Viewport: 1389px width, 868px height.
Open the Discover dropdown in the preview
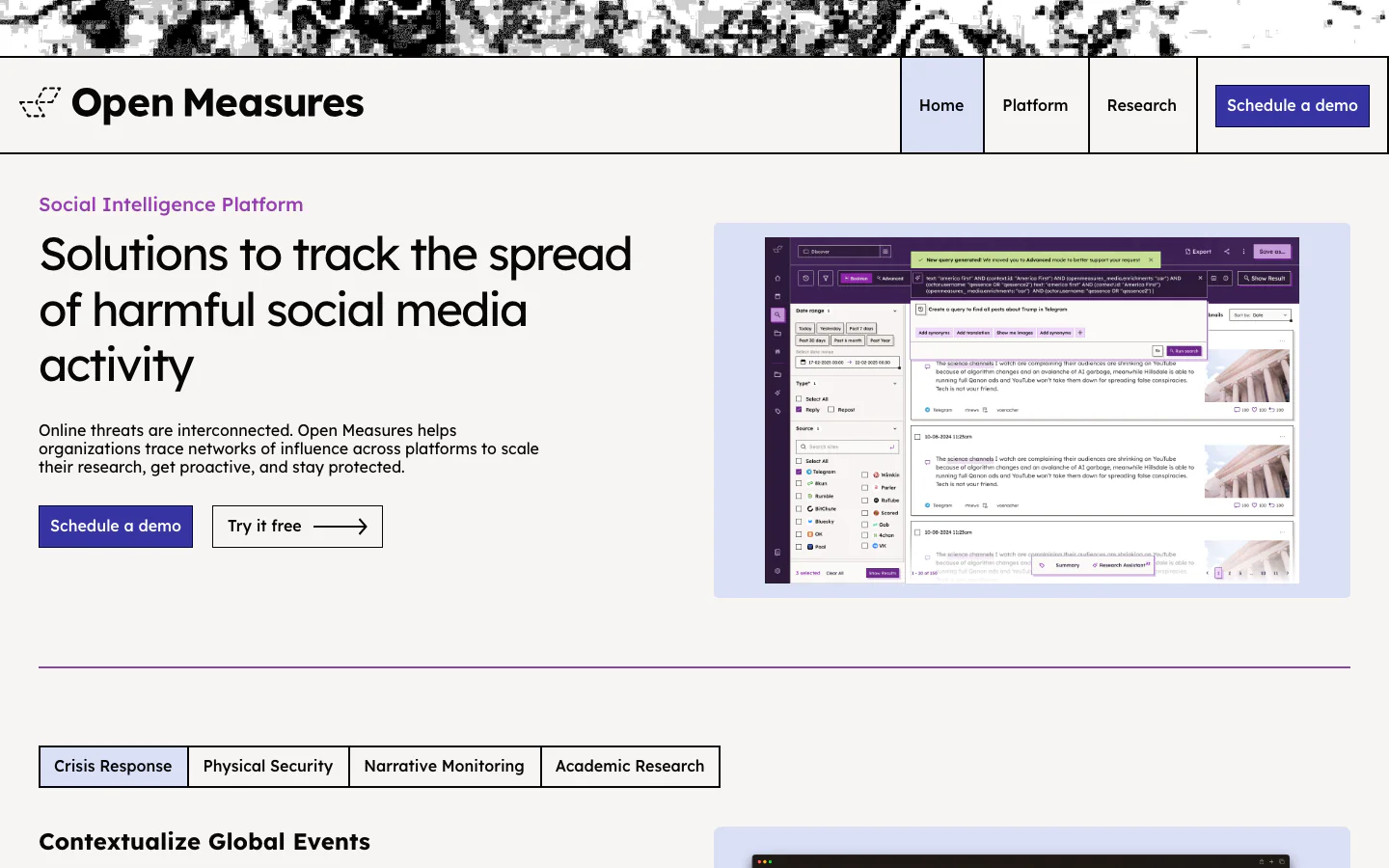tap(839, 252)
